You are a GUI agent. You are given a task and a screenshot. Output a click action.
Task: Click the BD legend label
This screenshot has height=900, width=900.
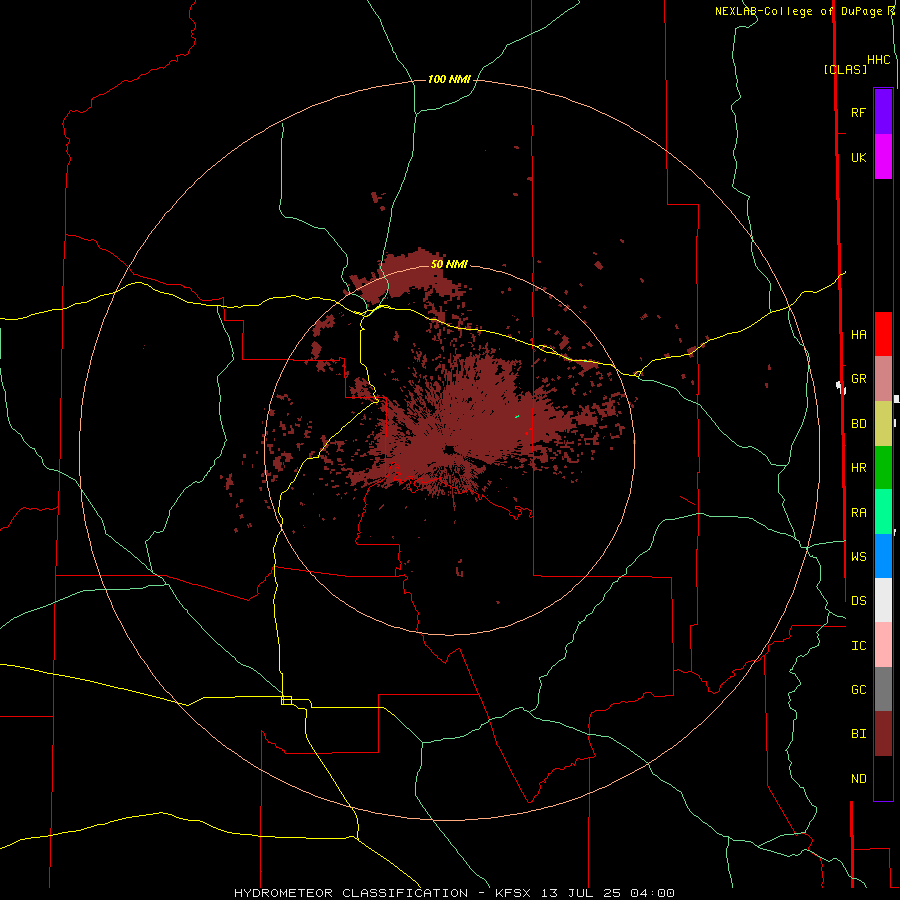(x=858, y=424)
